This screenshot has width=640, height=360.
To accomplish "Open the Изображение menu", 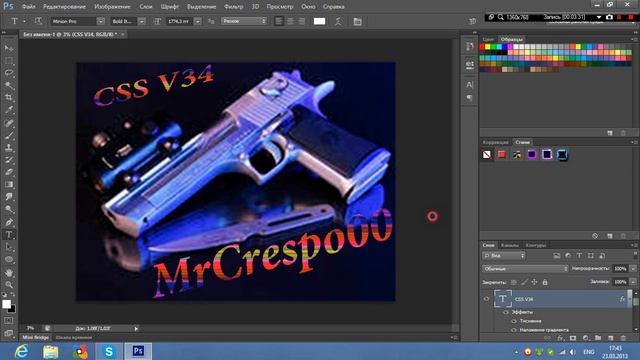I will pos(112,7).
